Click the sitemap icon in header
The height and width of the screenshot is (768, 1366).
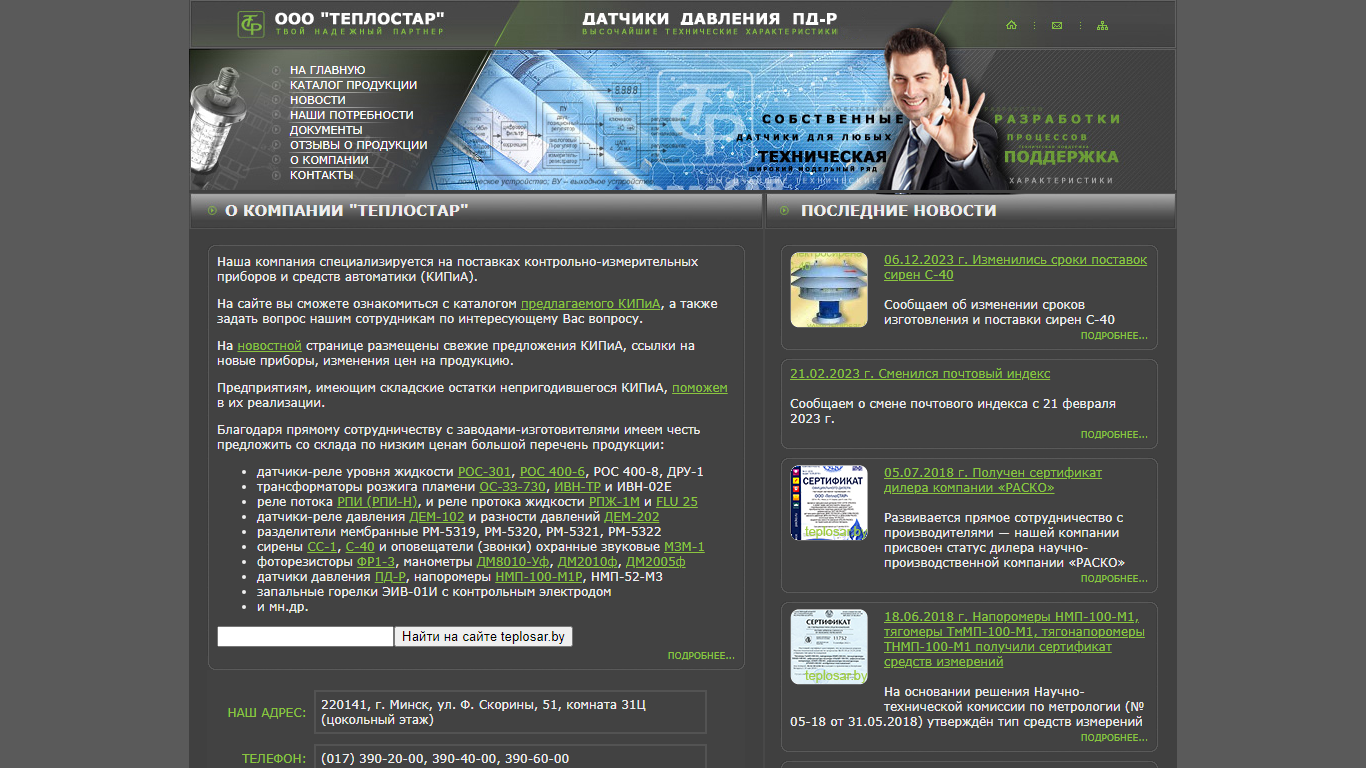click(1102, 25)
